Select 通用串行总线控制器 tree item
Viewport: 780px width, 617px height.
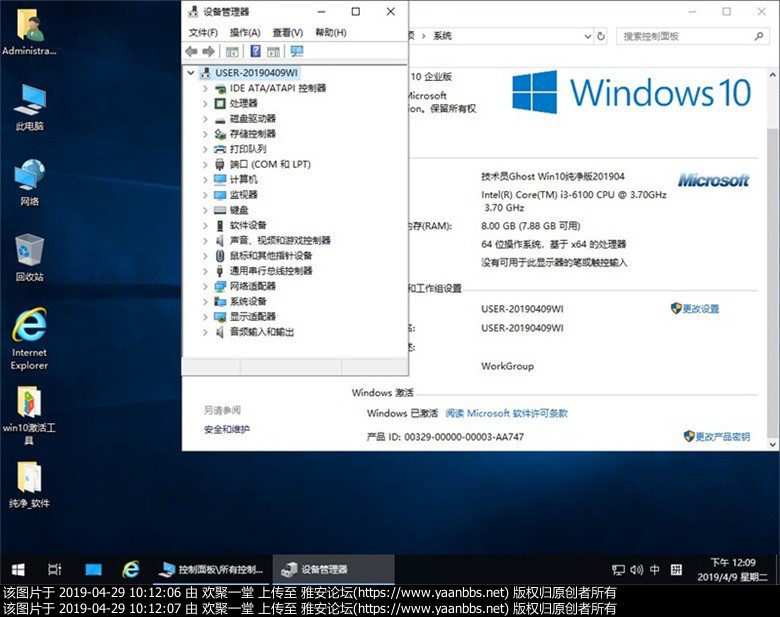tap(271, 271)
